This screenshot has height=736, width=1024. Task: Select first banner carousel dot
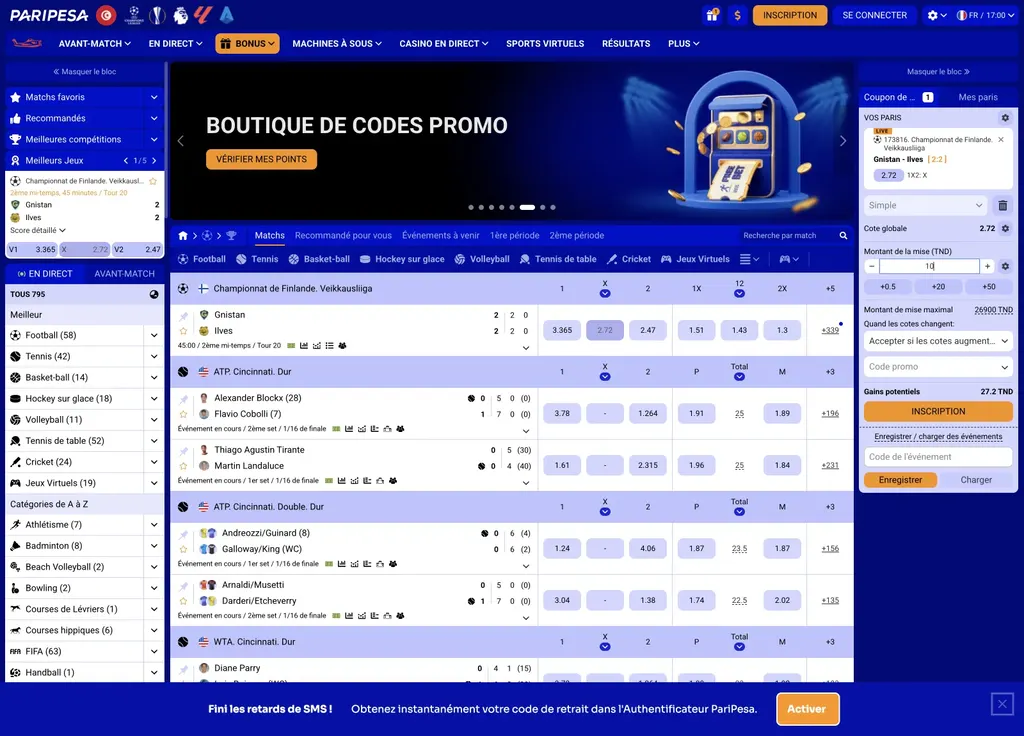point(471,208)
